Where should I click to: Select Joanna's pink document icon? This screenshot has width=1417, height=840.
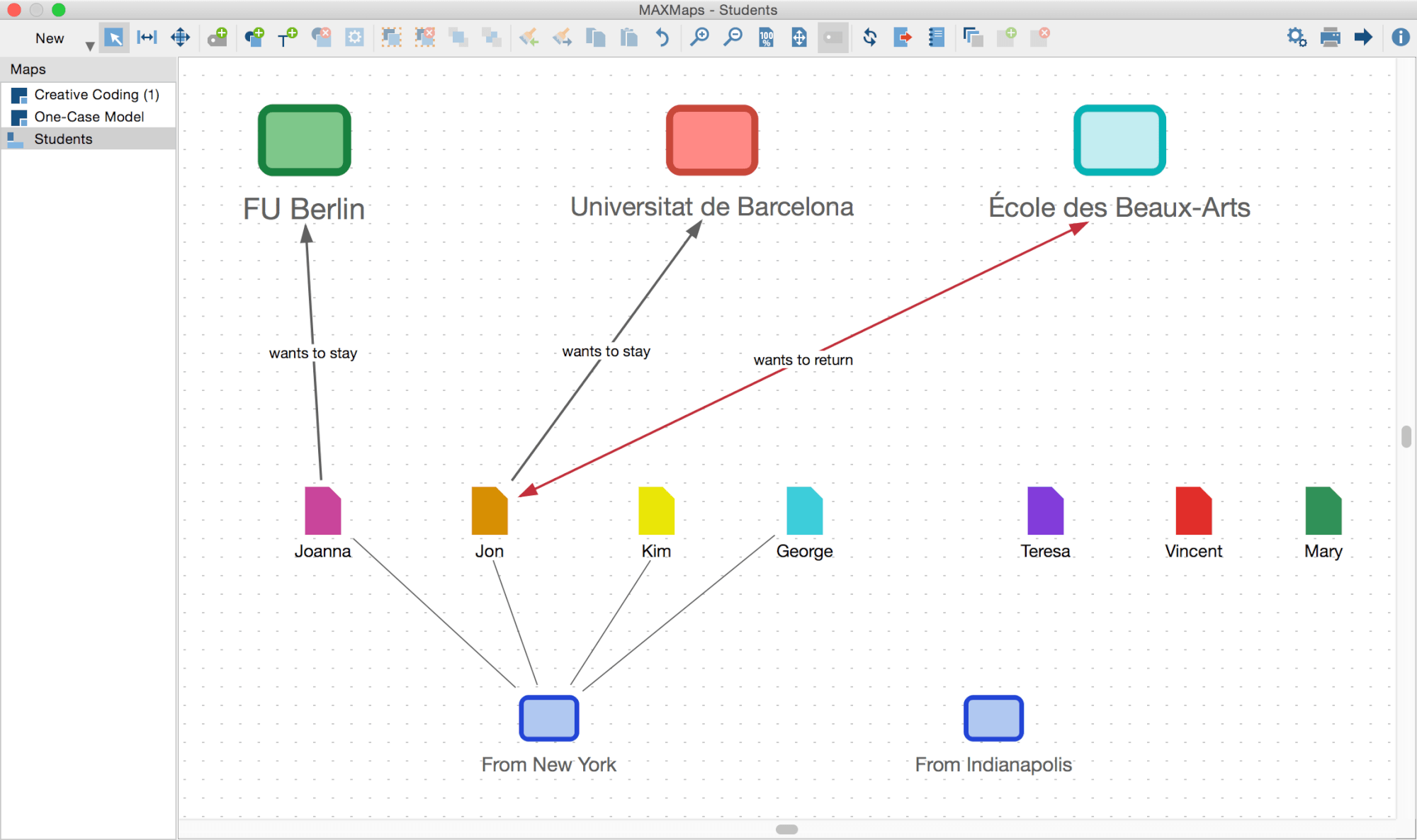(323, 511)
